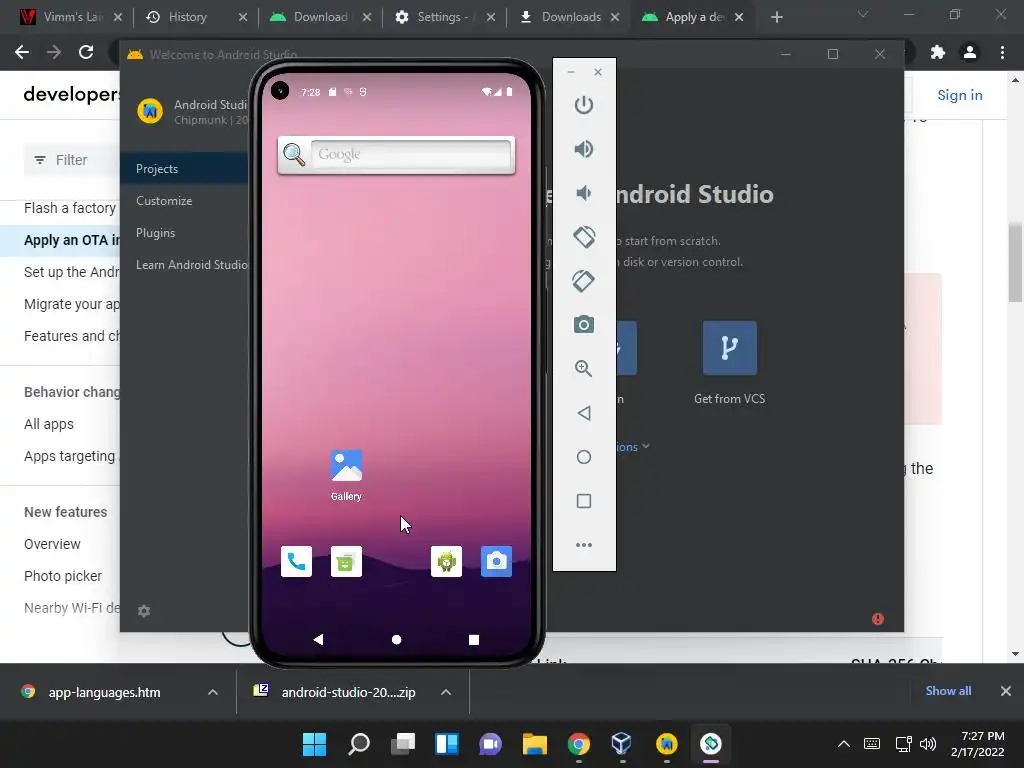Open the Android Studio settings gear
The height and width of the screenshot is (768, 1024).
(144, 611)
